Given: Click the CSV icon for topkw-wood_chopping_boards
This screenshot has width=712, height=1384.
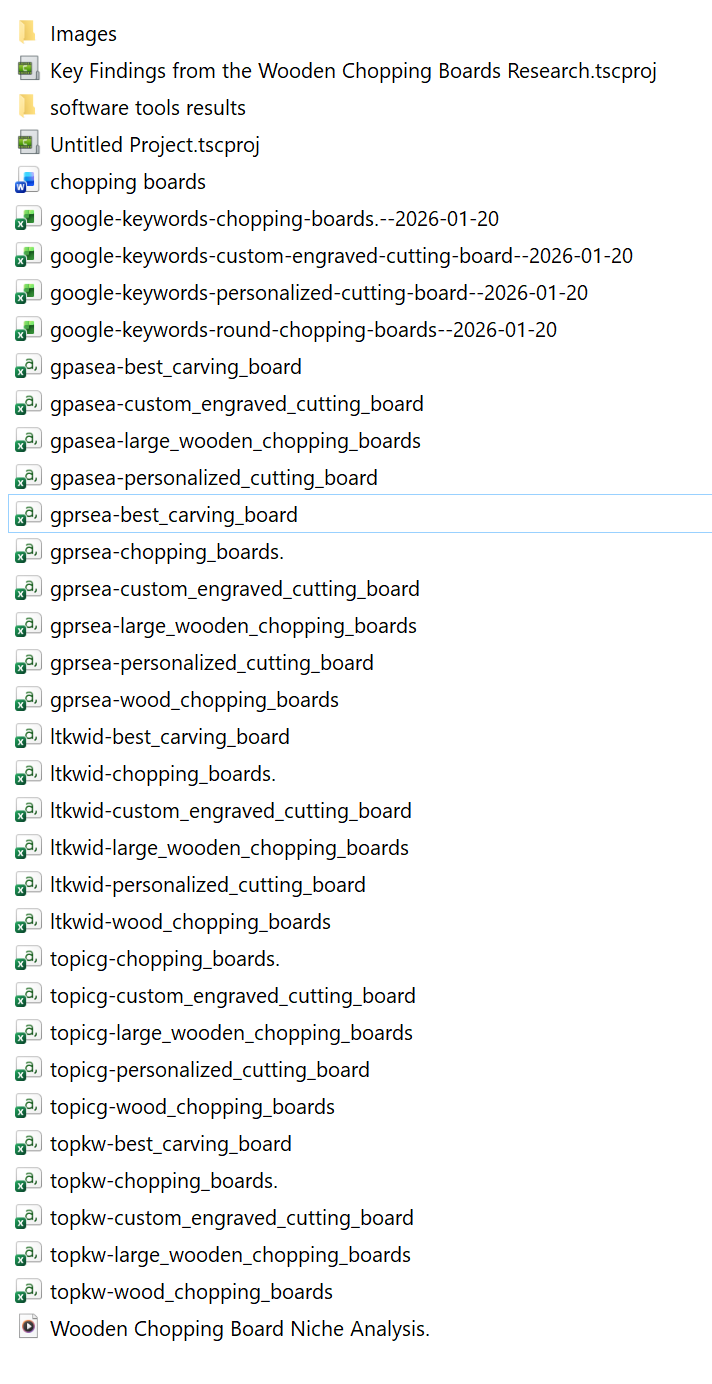Looking at the screenshot, I should tap(27, 1291).
